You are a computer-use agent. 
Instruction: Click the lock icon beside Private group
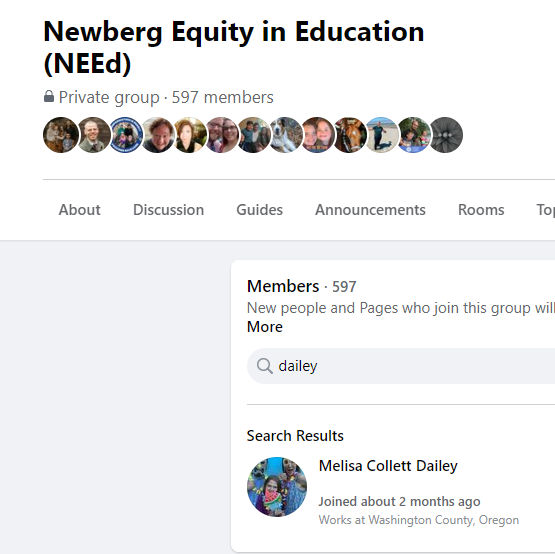pyautogui.click(x=49, y=96)
